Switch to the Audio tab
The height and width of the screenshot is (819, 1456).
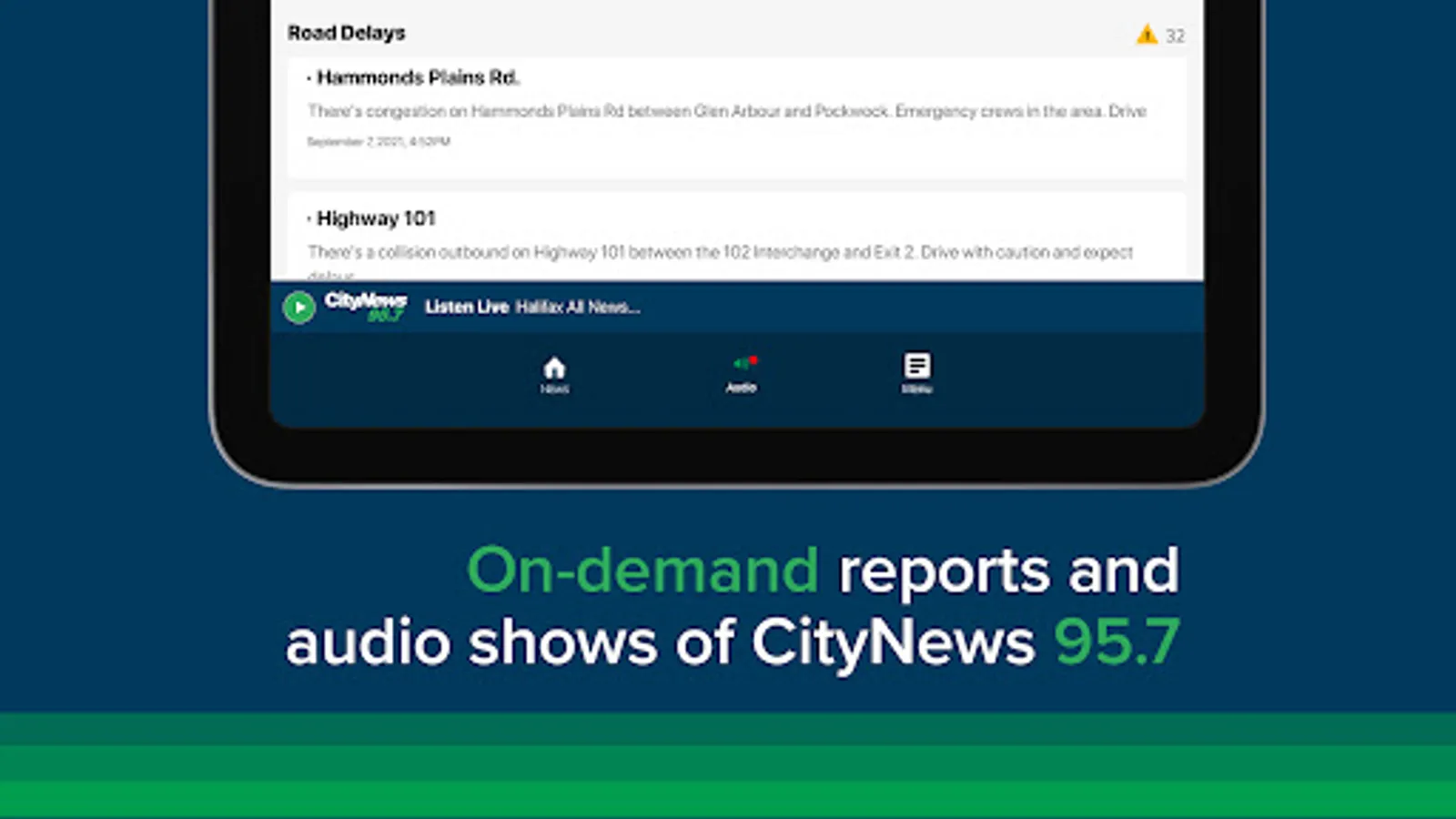pos(742,375)
